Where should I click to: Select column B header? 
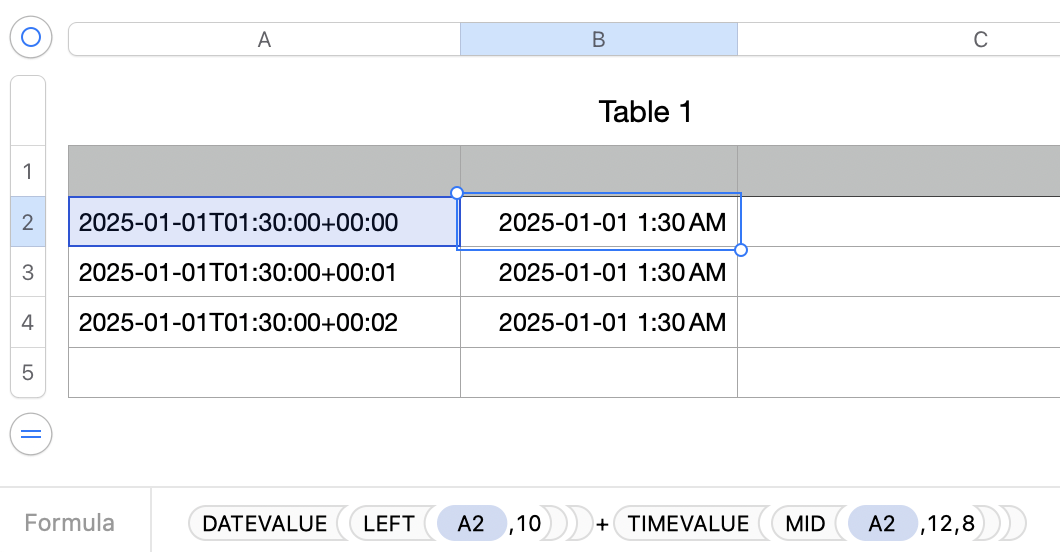598,40
